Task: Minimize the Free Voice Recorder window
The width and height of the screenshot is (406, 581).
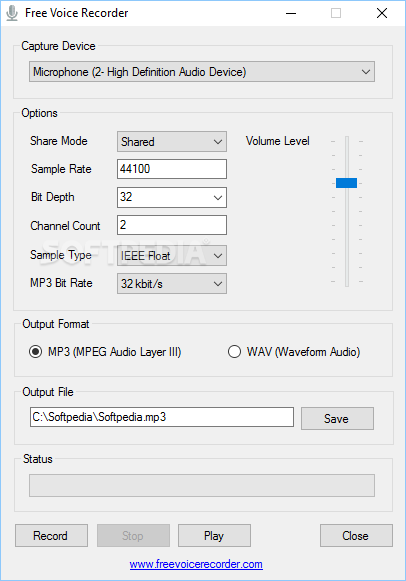Action: pos(291,13)
